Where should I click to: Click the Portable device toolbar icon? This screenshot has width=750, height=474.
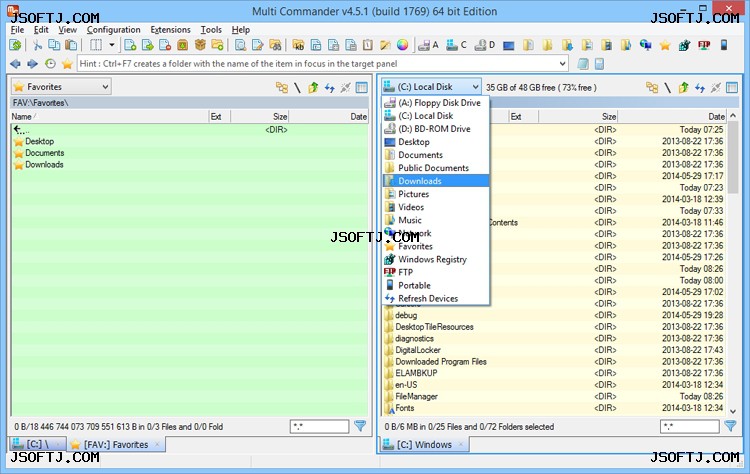[724, 45]
